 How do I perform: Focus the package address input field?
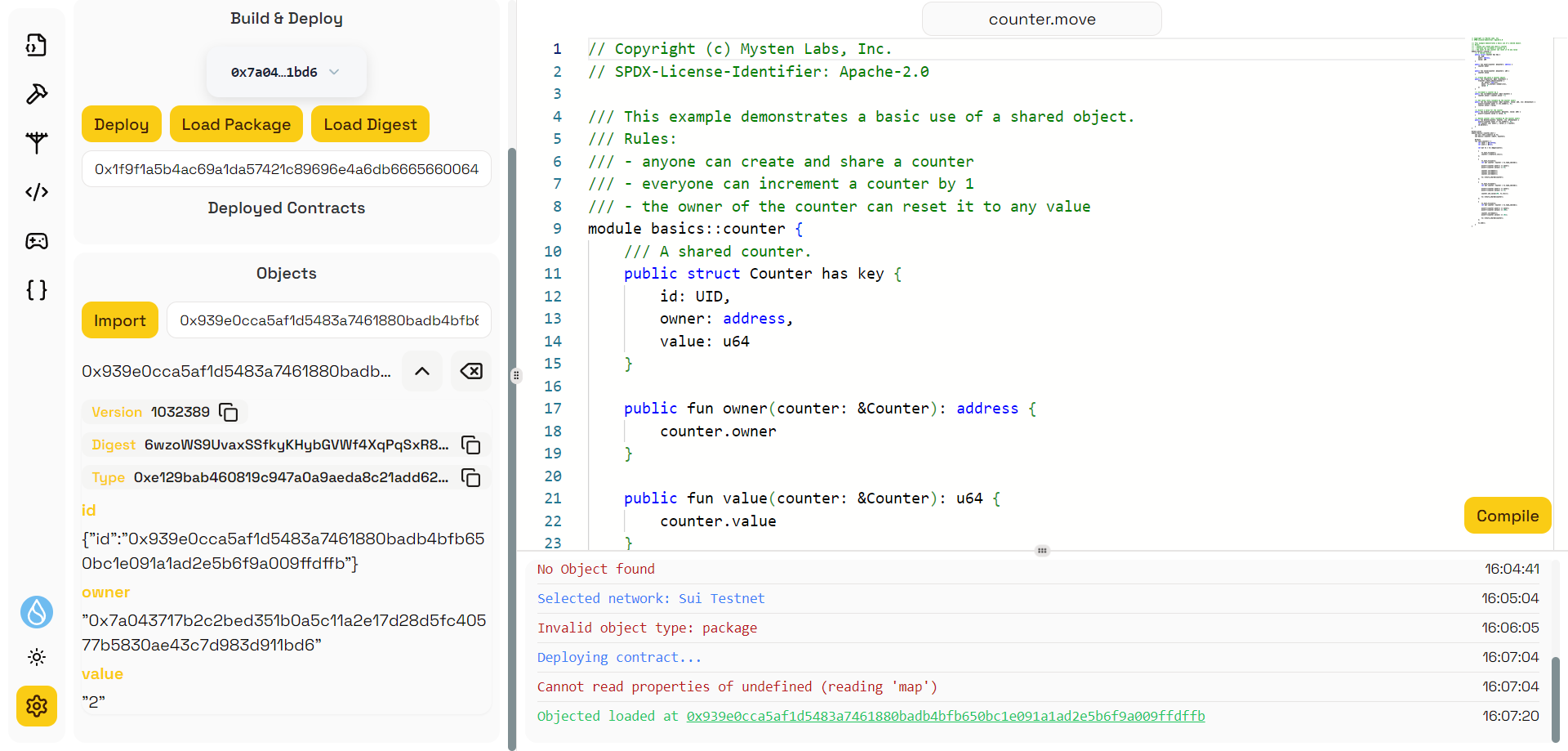pyautogui.click(x=287, y=169)
